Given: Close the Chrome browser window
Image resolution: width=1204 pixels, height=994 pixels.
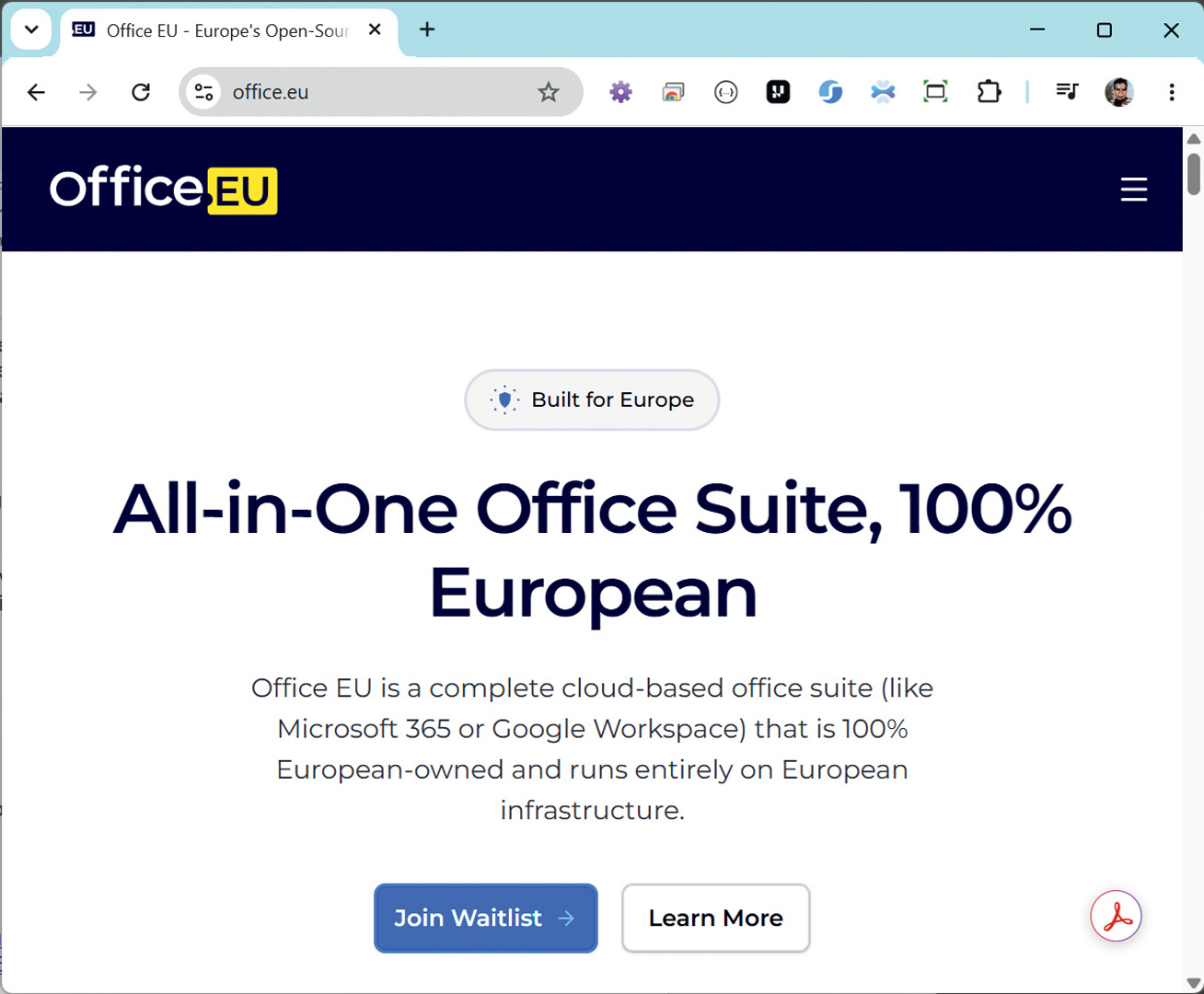Looking at the screenshot, I should click(x=1171, y=29).
